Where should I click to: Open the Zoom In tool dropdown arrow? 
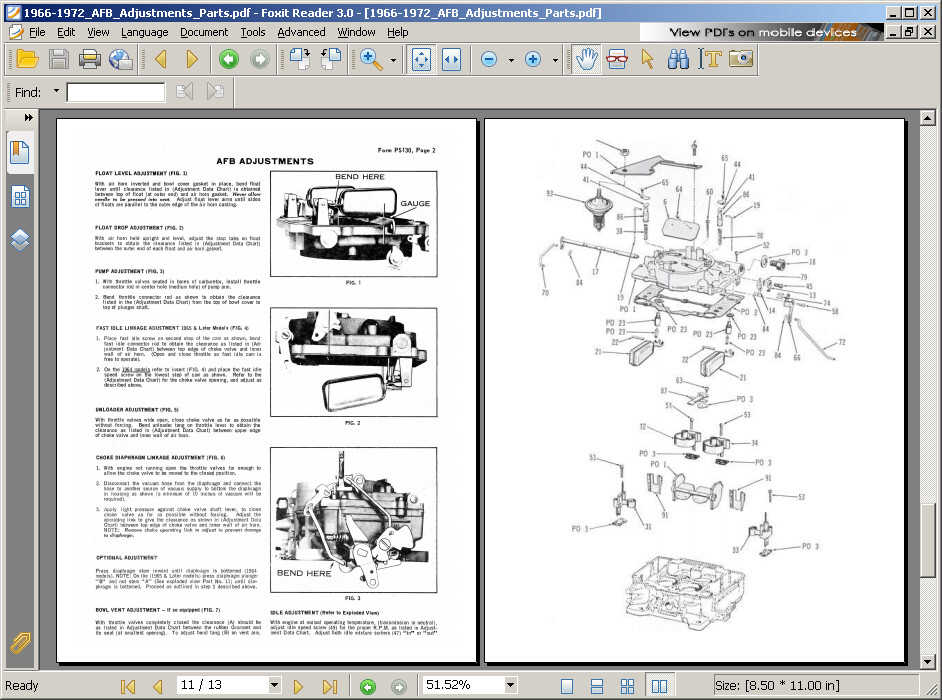click(x=394, y=60)
